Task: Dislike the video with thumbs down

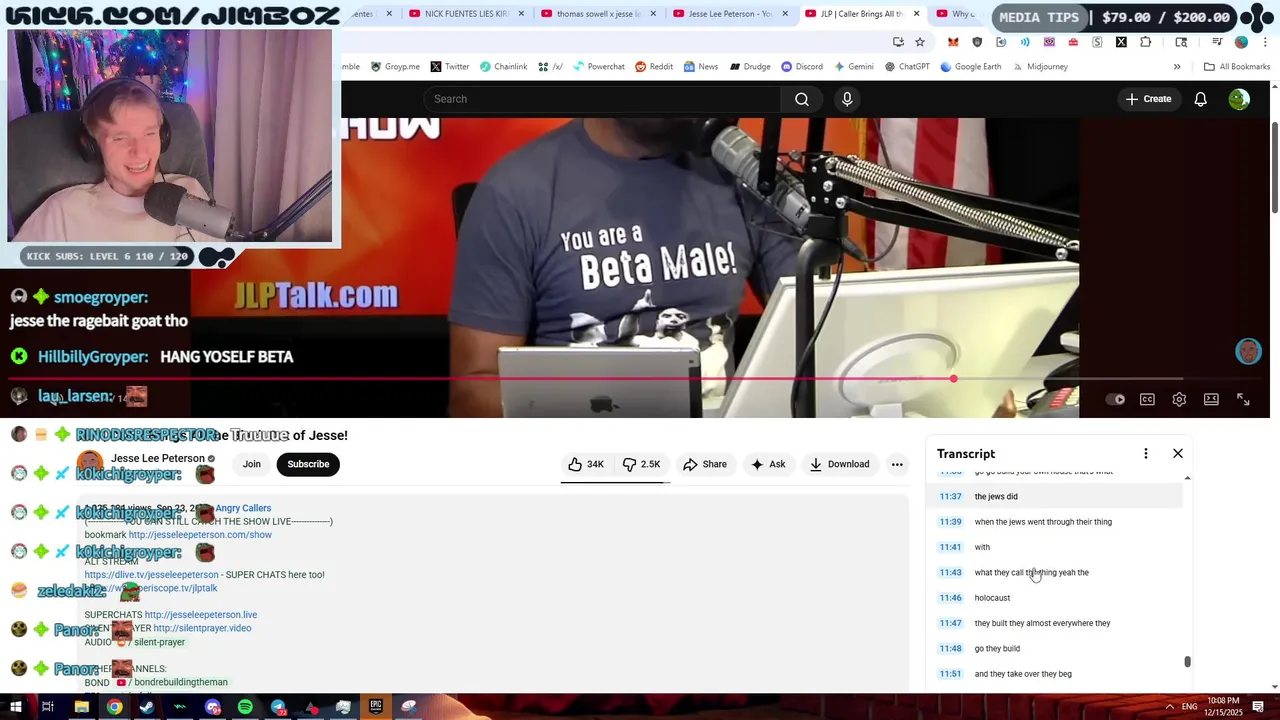Action: point(641,464)
